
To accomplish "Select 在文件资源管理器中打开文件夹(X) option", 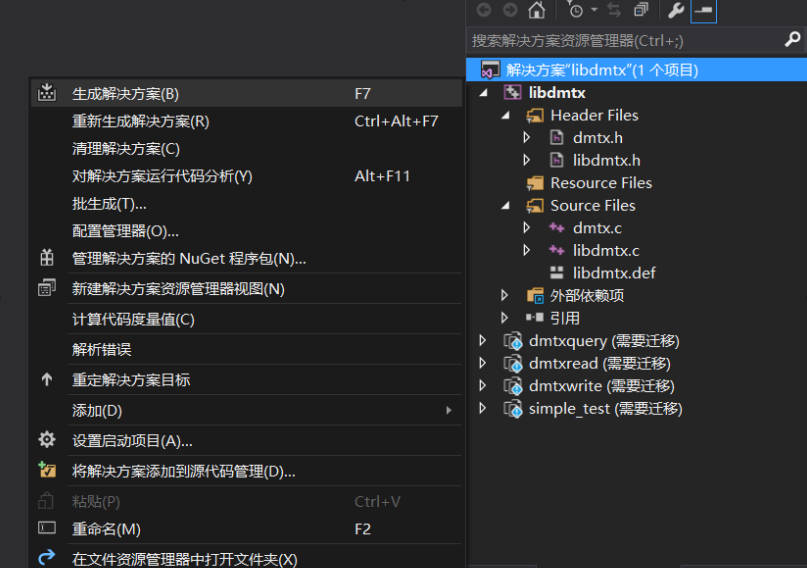I will click(185, 559).
